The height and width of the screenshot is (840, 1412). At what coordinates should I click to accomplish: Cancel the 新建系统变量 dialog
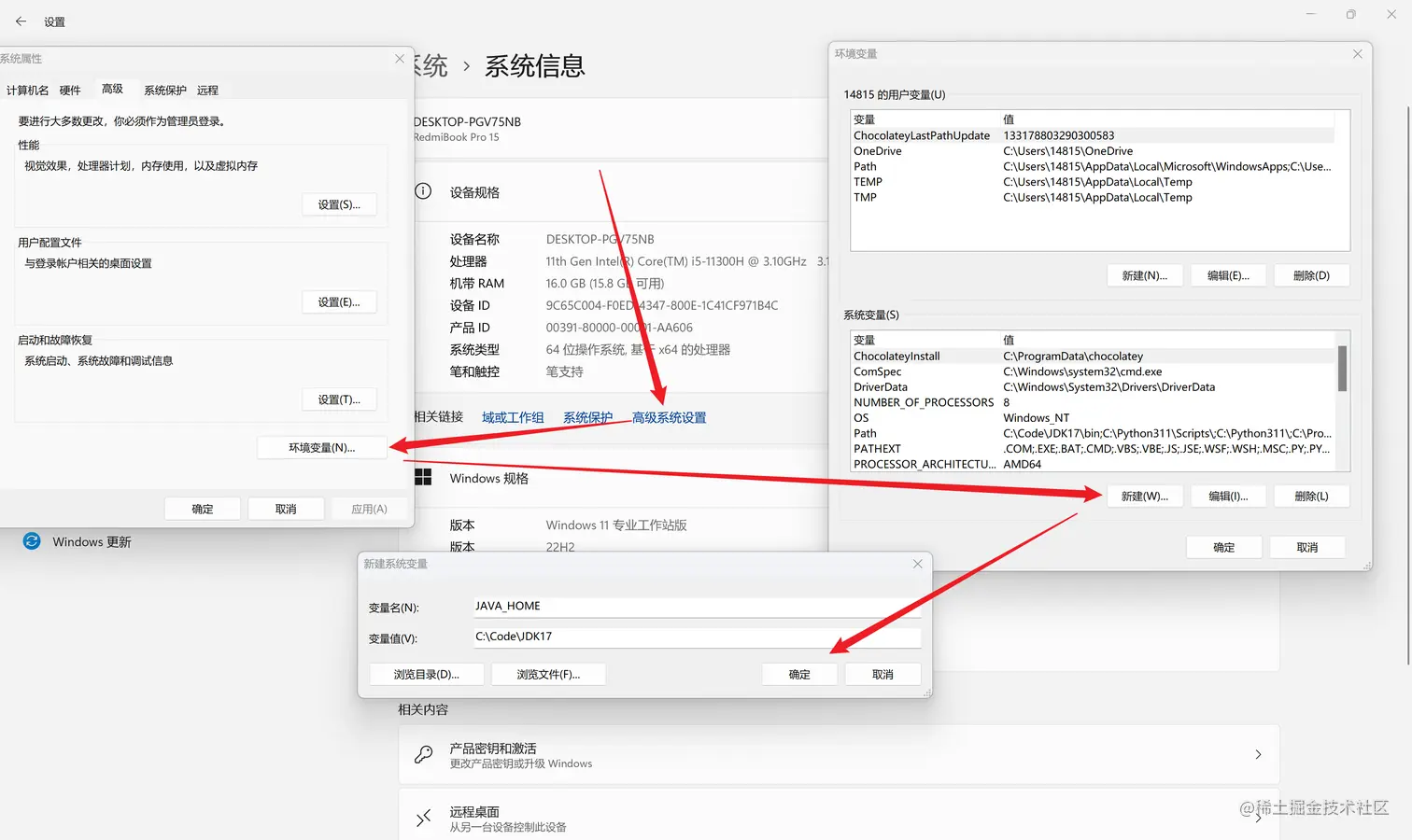coord(882,674)
